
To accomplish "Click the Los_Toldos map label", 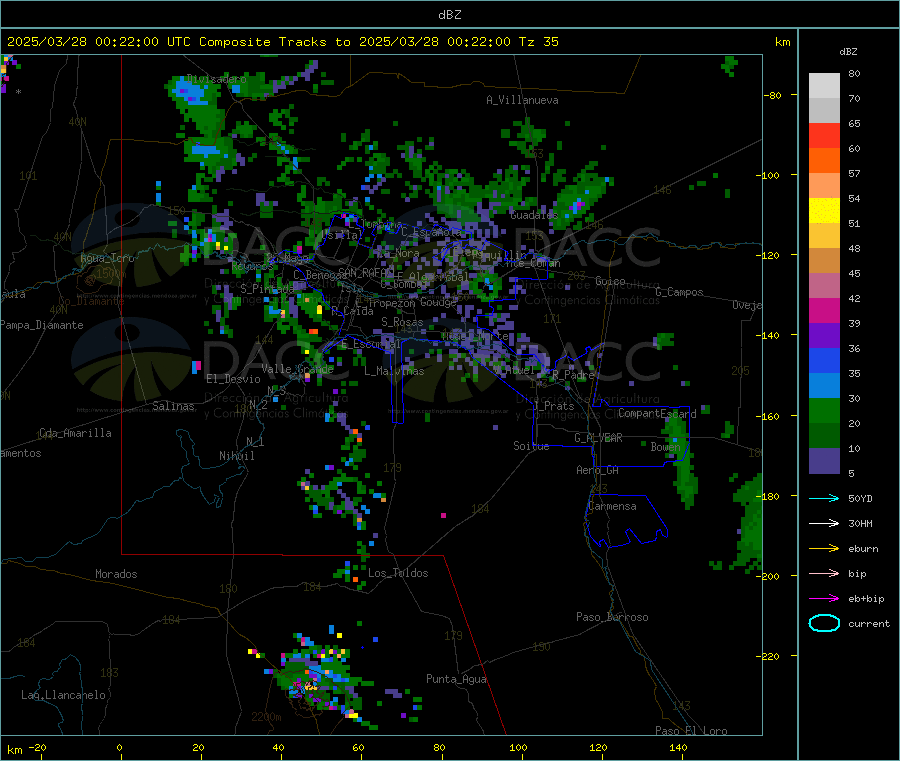I will 398,573.
